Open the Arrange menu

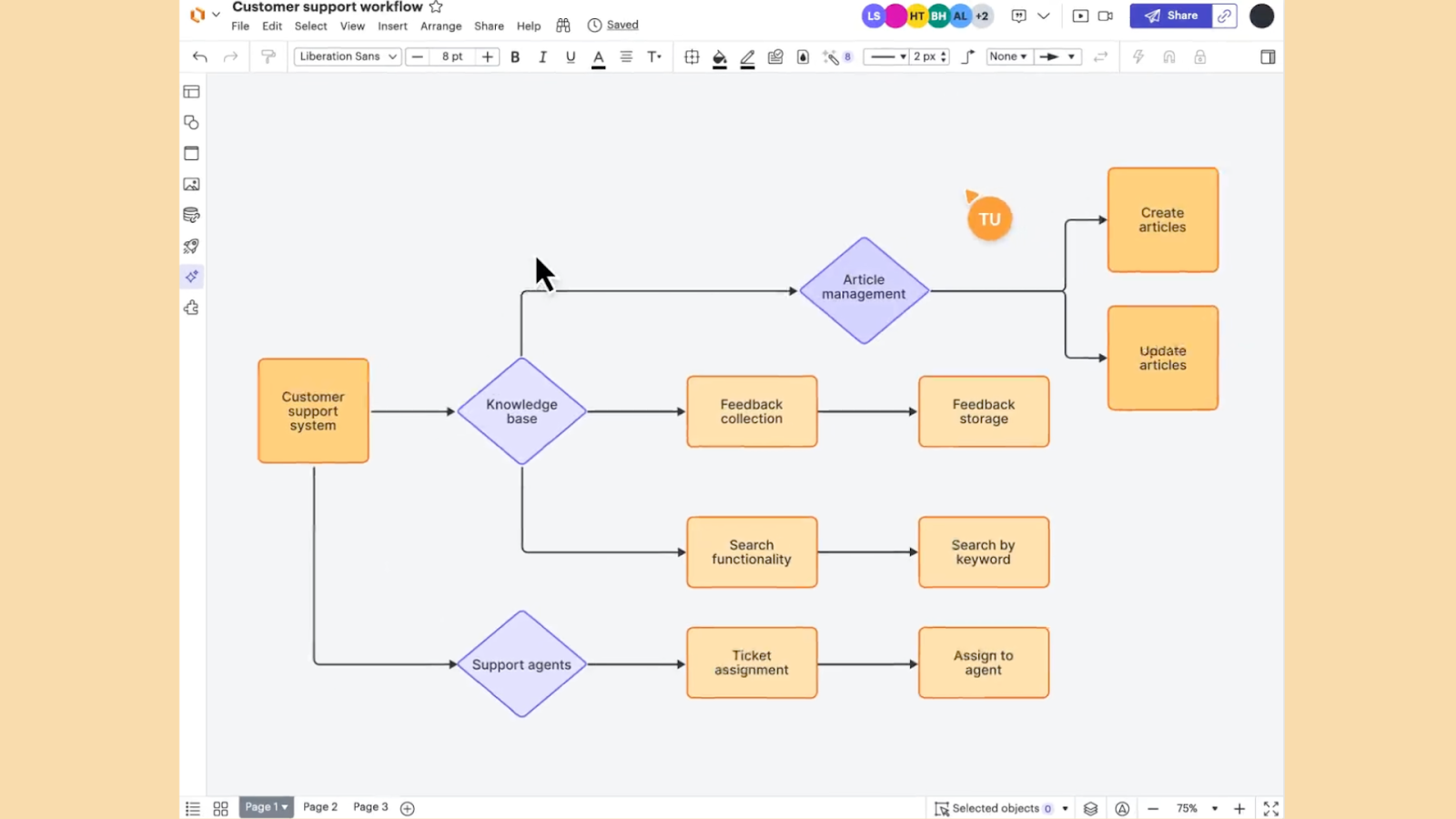441,26
